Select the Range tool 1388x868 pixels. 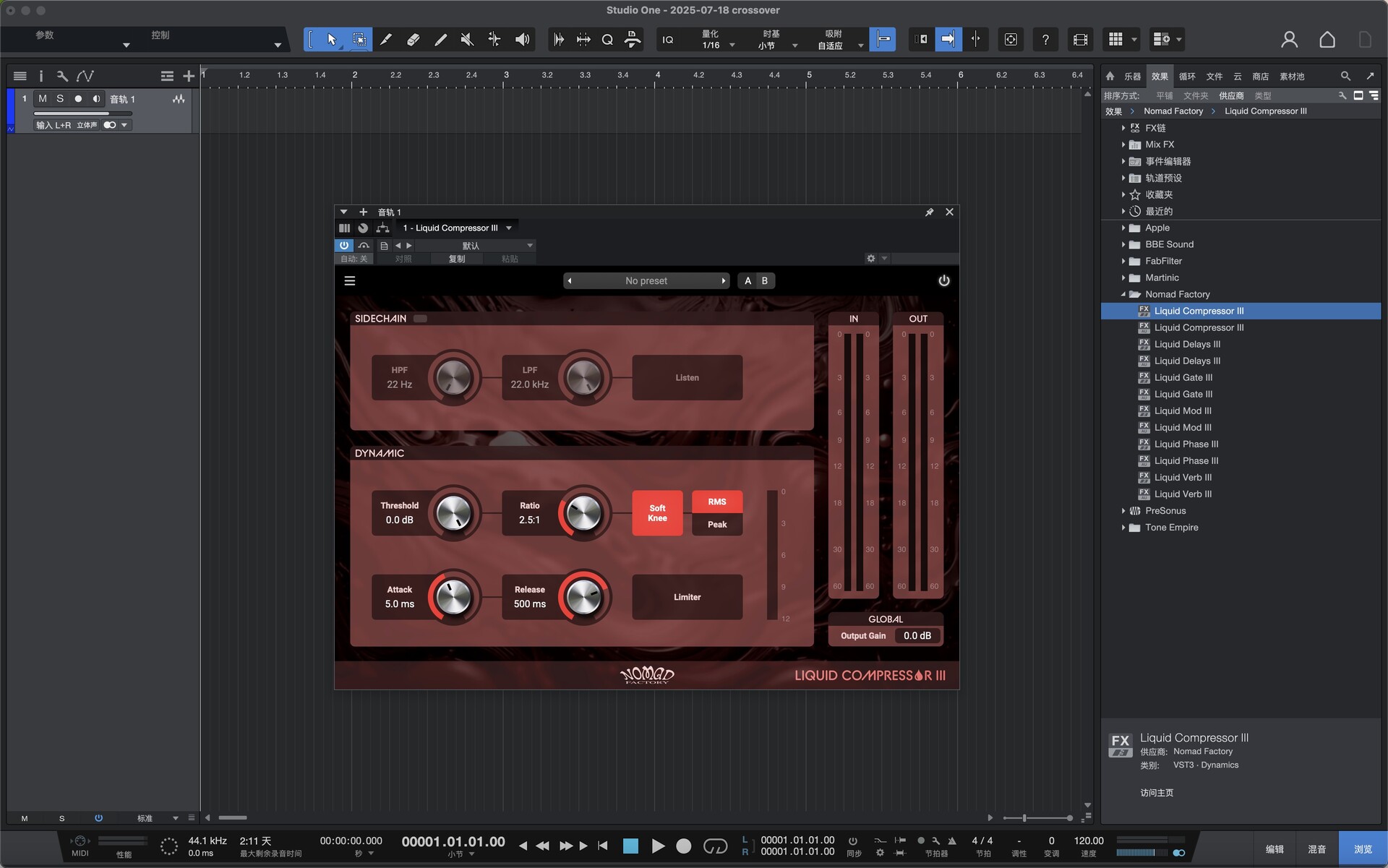[359, 40]
